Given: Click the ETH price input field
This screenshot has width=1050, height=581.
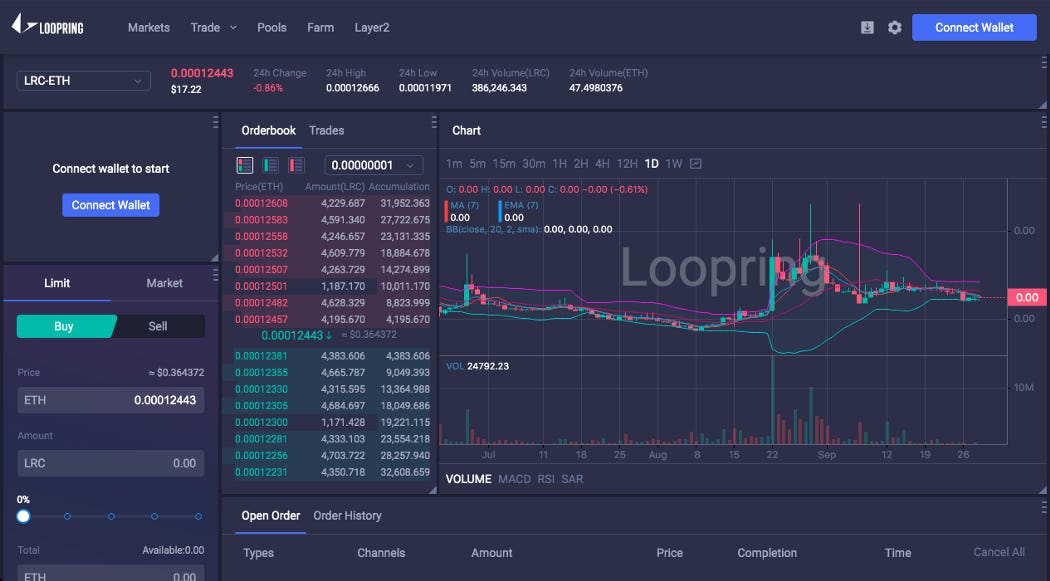Looking at the screenshot, I should coord(110,400).
